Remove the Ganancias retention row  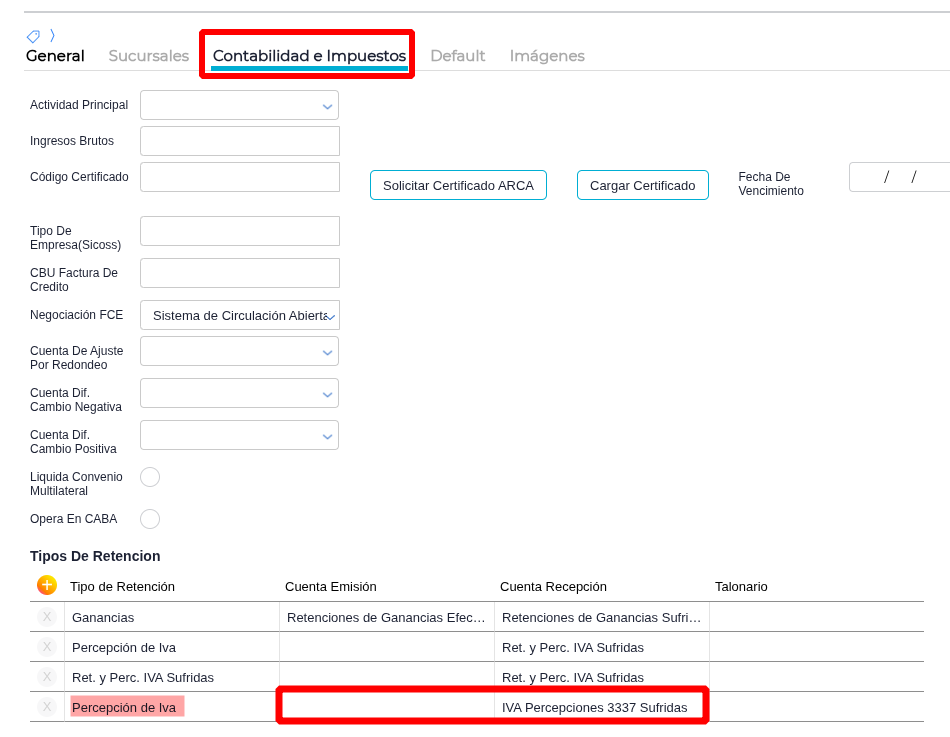(47, 617)
